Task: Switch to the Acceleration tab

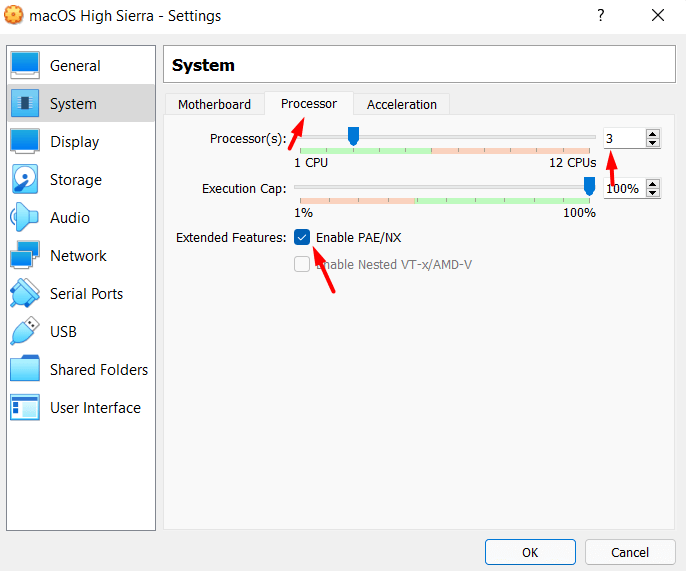Action: tap(401, 104)
